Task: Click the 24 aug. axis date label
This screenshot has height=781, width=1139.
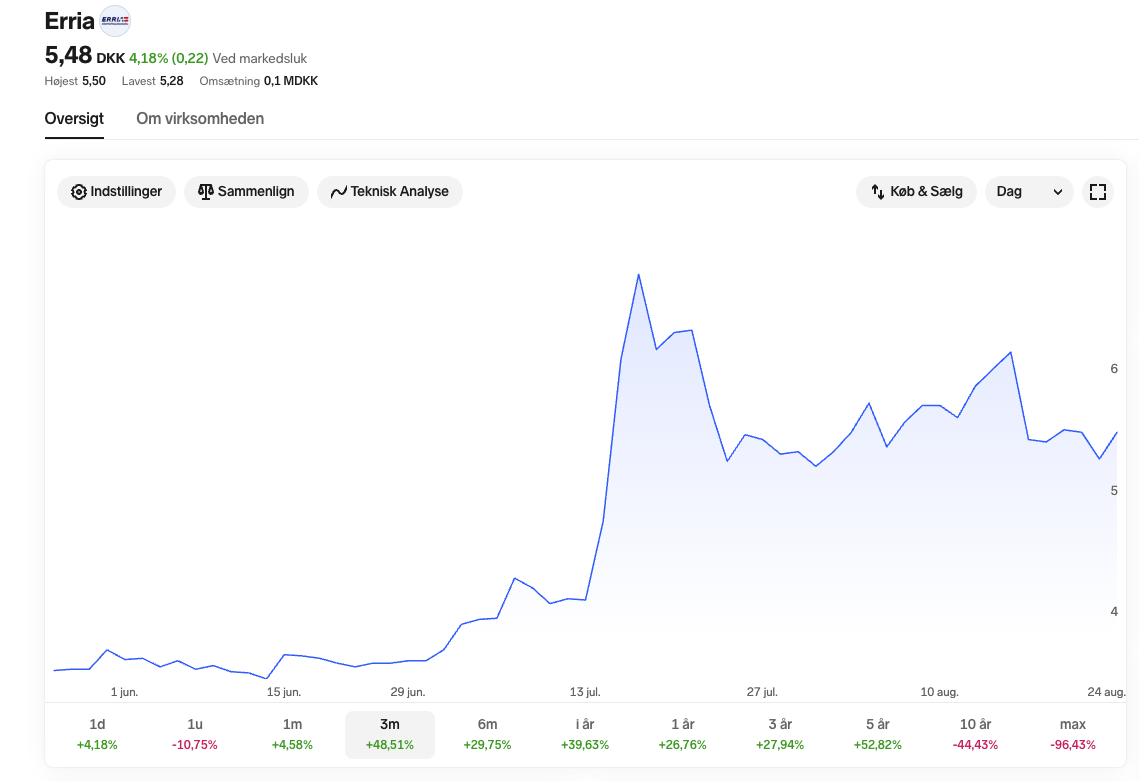Action: point(1106,692)
